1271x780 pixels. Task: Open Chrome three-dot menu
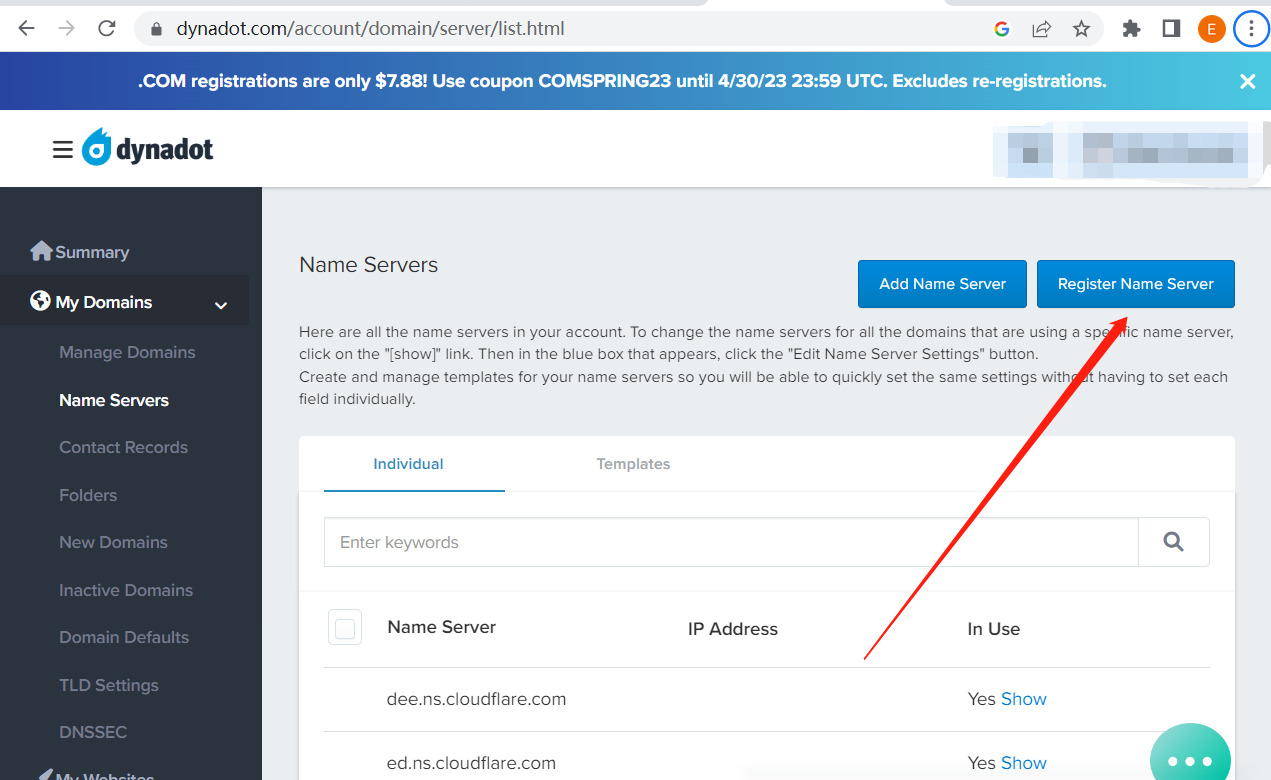coord(1251,29)
